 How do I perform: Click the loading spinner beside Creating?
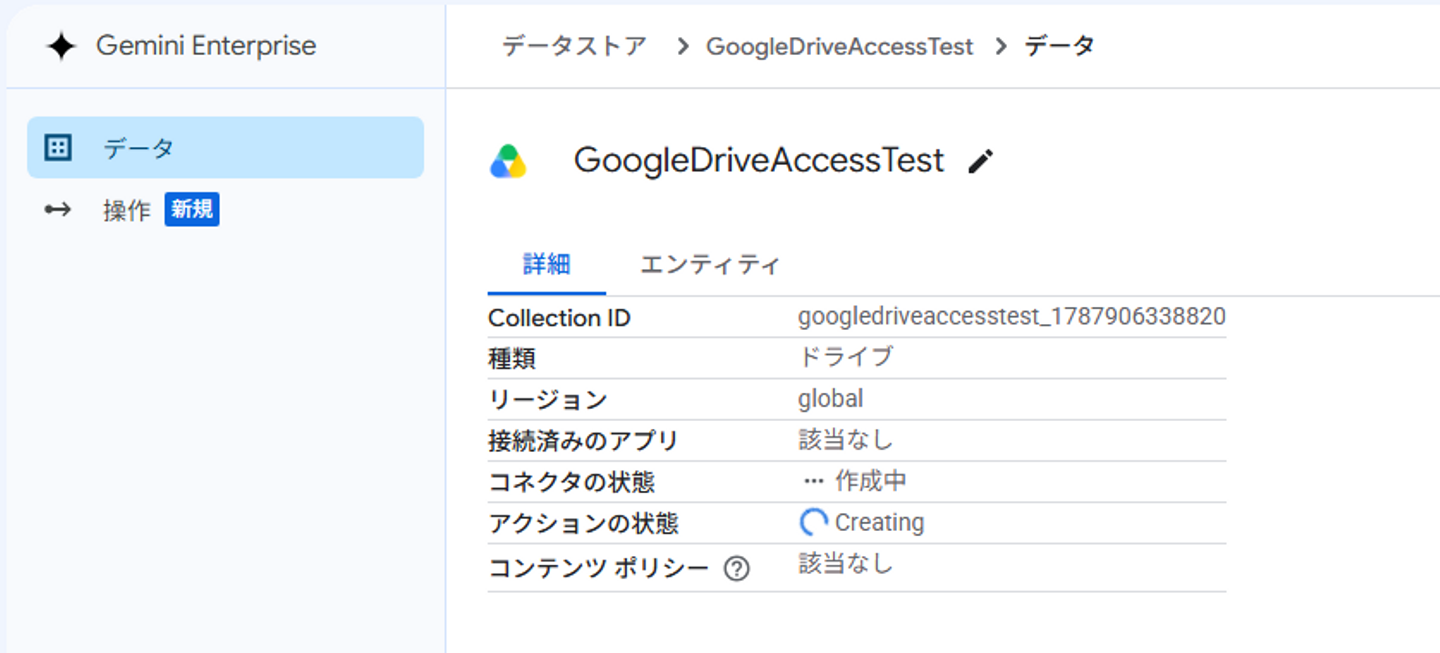click(x=814, y=522)
